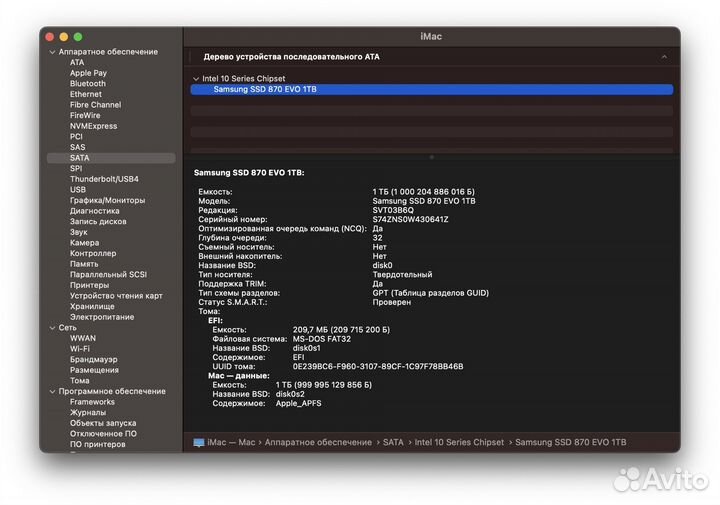Click the pane splitter handle dot
The height and width of the screenshot is (505, 720).
431,157
